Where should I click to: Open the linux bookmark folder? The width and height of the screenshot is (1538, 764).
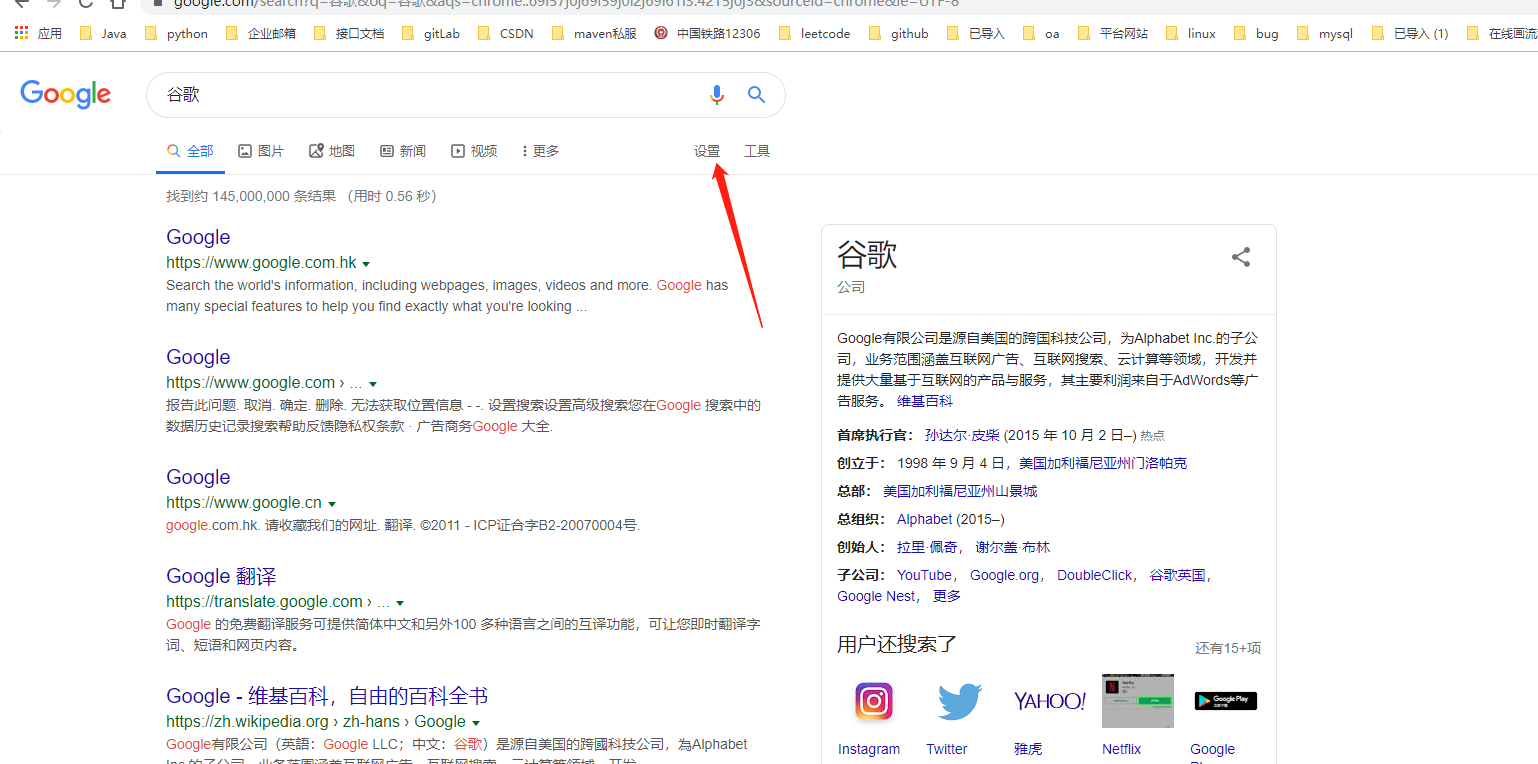point(1191,33)
